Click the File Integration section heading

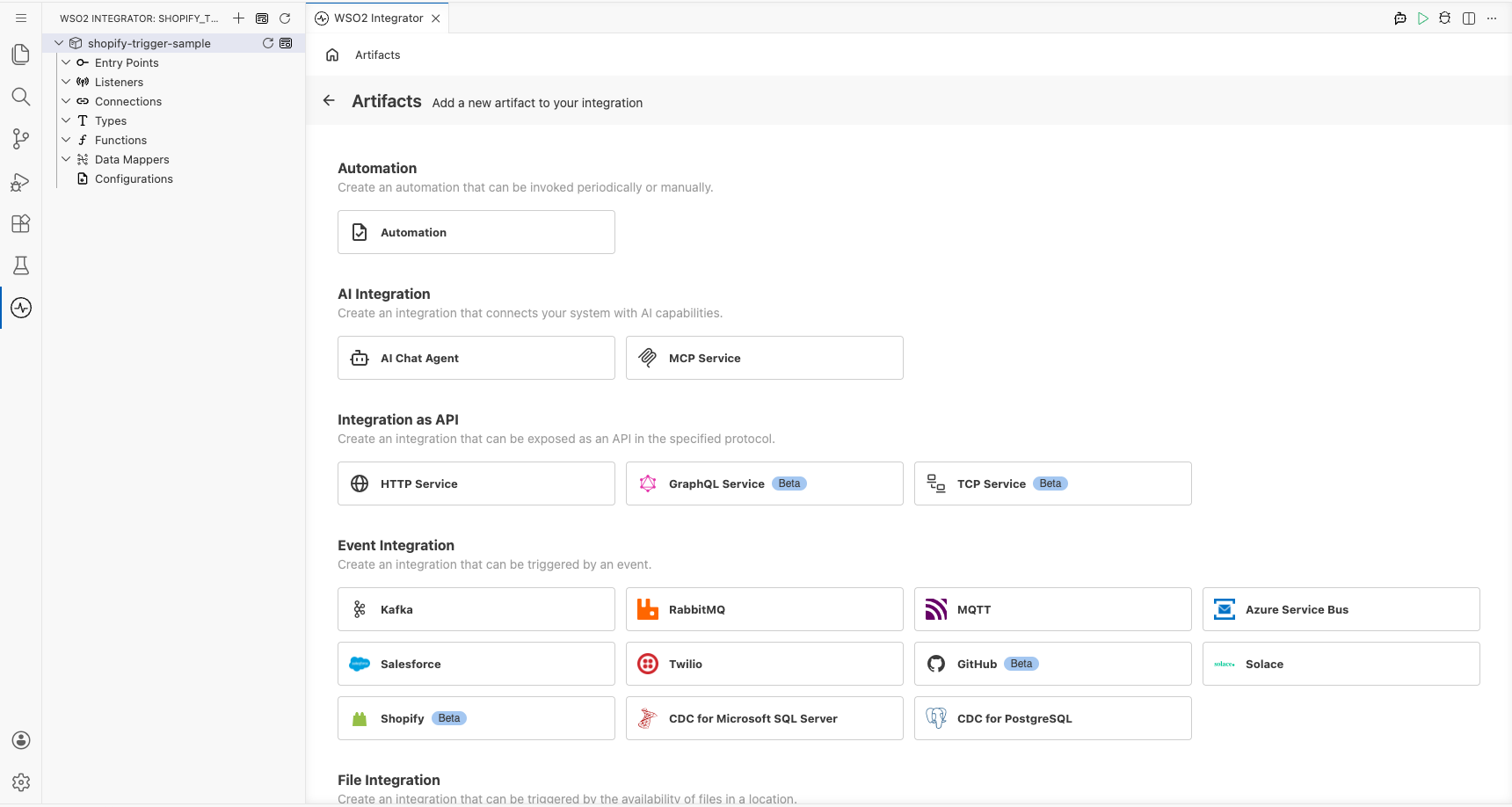pos(389,780)
